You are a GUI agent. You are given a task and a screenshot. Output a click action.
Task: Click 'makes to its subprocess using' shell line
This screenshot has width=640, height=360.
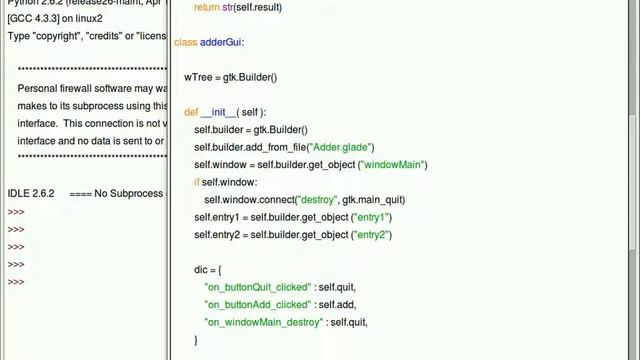tap(92, 106)
